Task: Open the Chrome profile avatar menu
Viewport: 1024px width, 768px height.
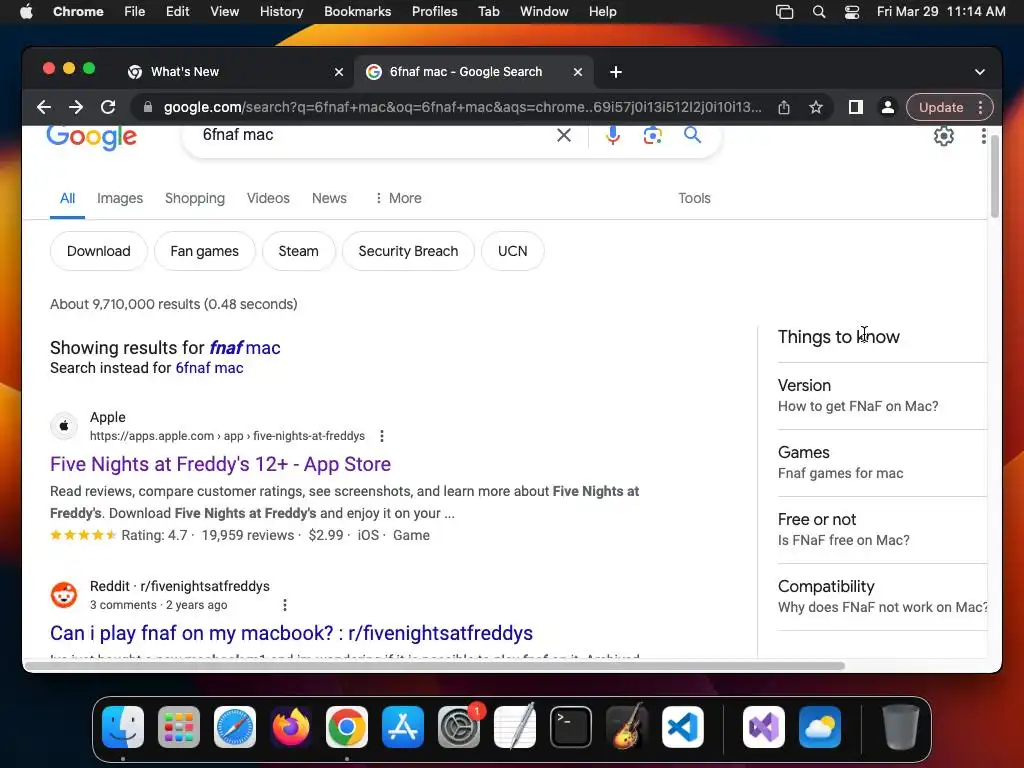Action: (x=888, y=107)
